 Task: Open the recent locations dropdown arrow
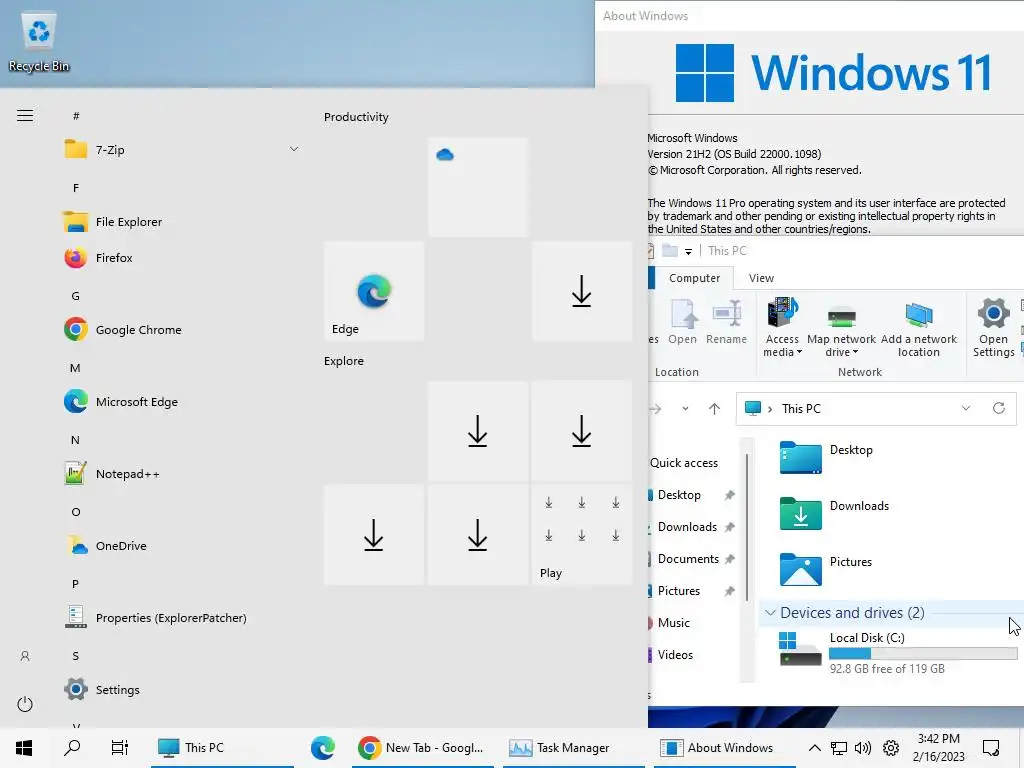(685, 409)
